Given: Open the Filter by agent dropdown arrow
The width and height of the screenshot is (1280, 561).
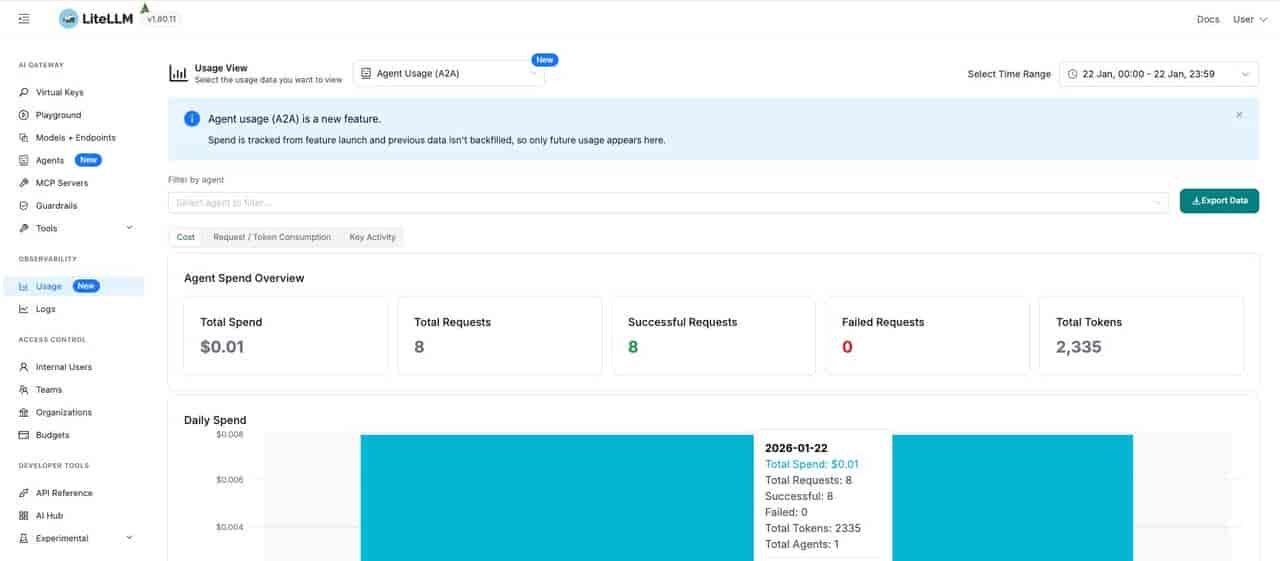Looking at the screenshot, I should click(1158, 203).
